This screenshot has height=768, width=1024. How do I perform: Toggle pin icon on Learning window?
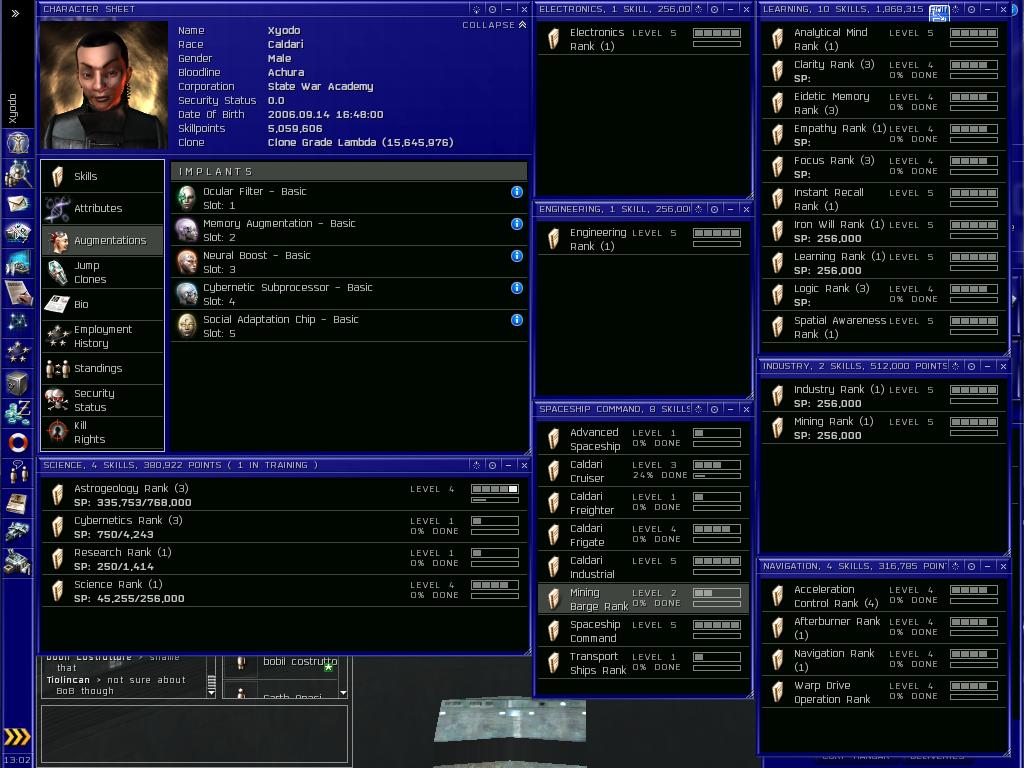(955, 9)
